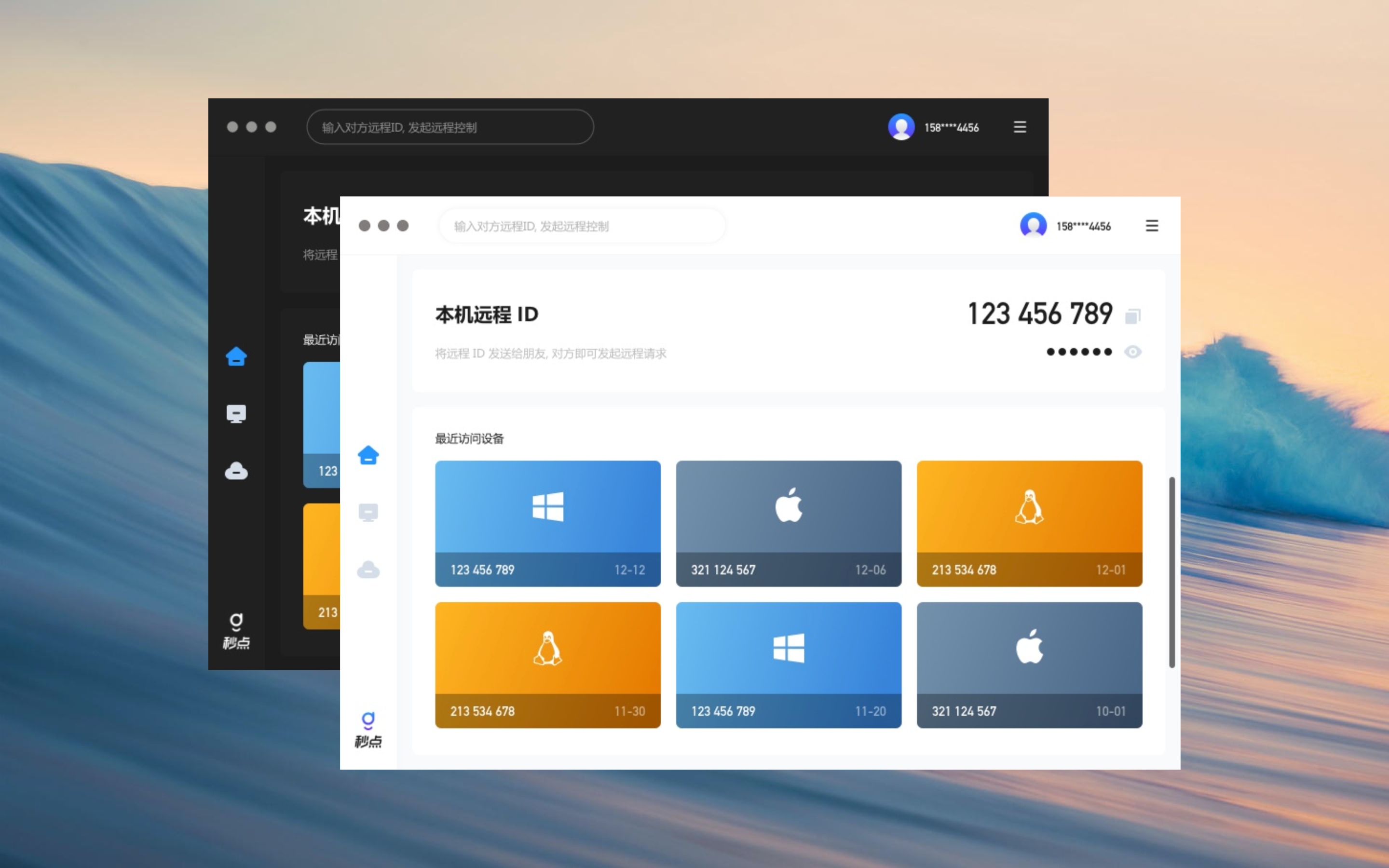
Task: Click the large 123 456 789 ID number
Action: [x=1040, y=314]
